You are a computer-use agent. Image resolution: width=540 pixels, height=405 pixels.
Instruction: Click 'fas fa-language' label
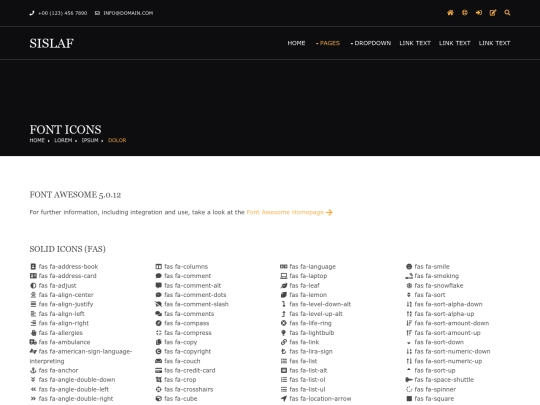point(312,267)
